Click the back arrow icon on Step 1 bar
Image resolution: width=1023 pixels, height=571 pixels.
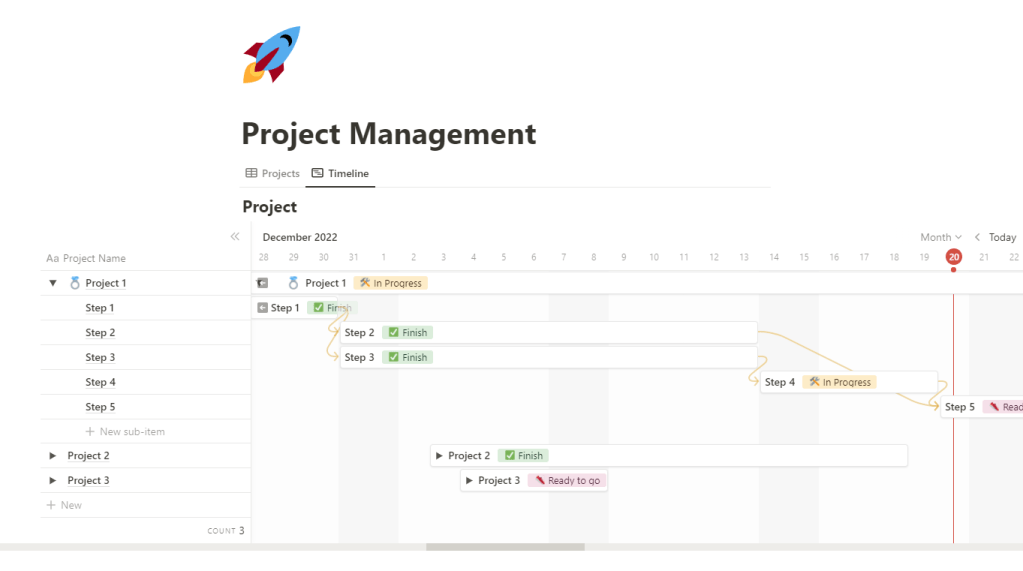tap(262, 308)
